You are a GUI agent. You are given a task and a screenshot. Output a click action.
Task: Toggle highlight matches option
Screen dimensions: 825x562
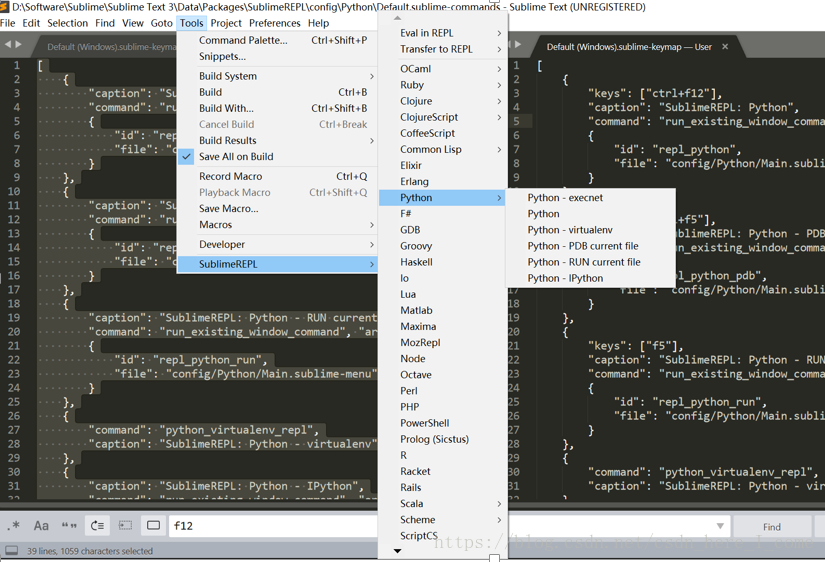tap(153, 525)
